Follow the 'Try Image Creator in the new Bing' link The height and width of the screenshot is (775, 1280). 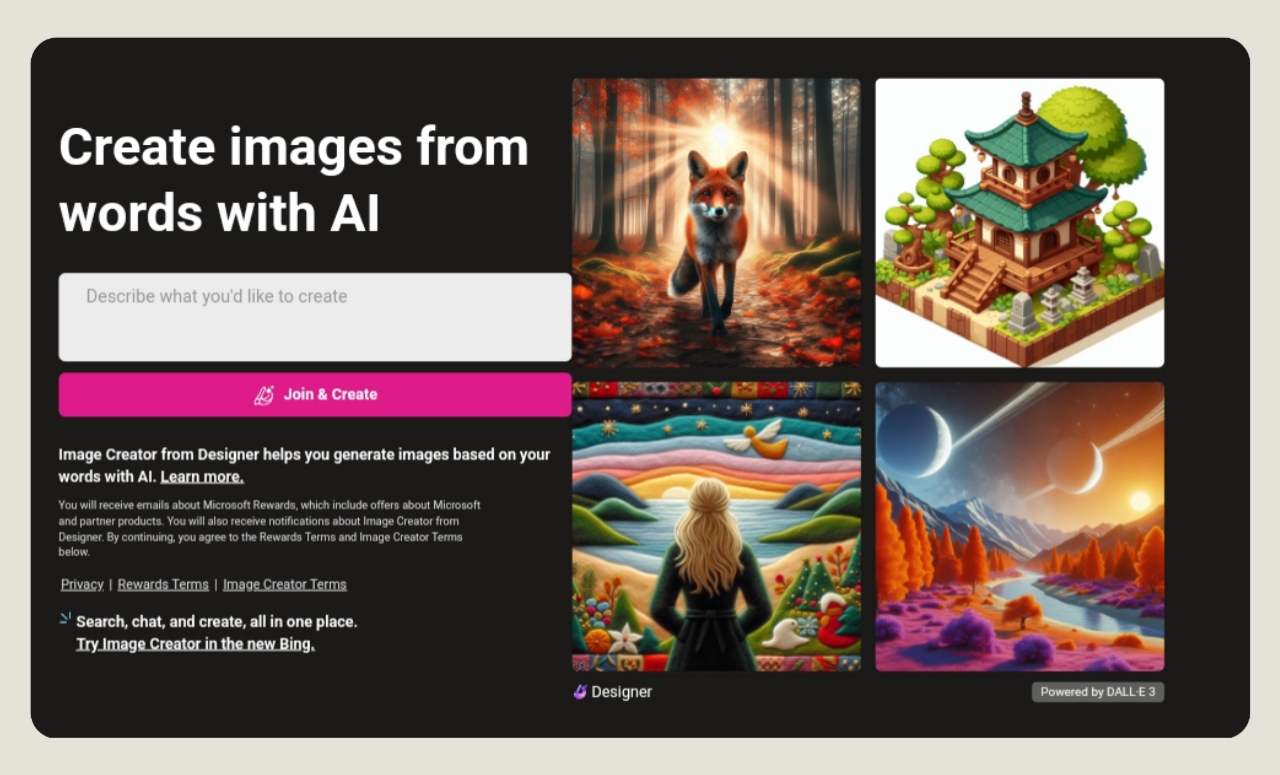click(x=196, y=644)
